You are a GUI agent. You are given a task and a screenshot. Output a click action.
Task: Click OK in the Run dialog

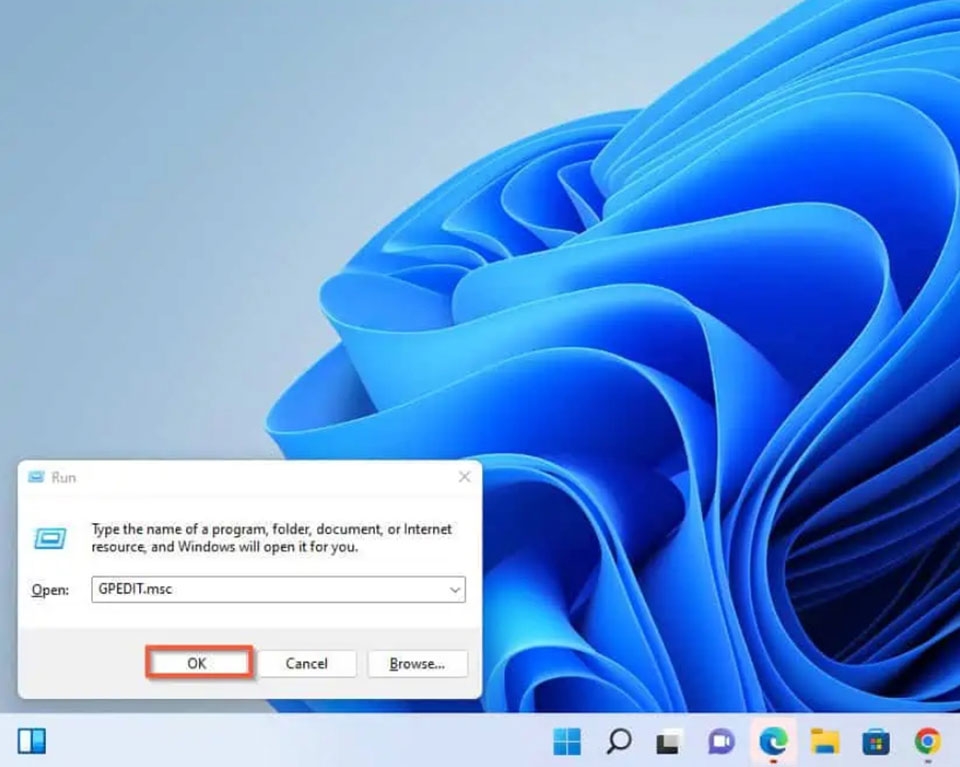tap(198, 663)
